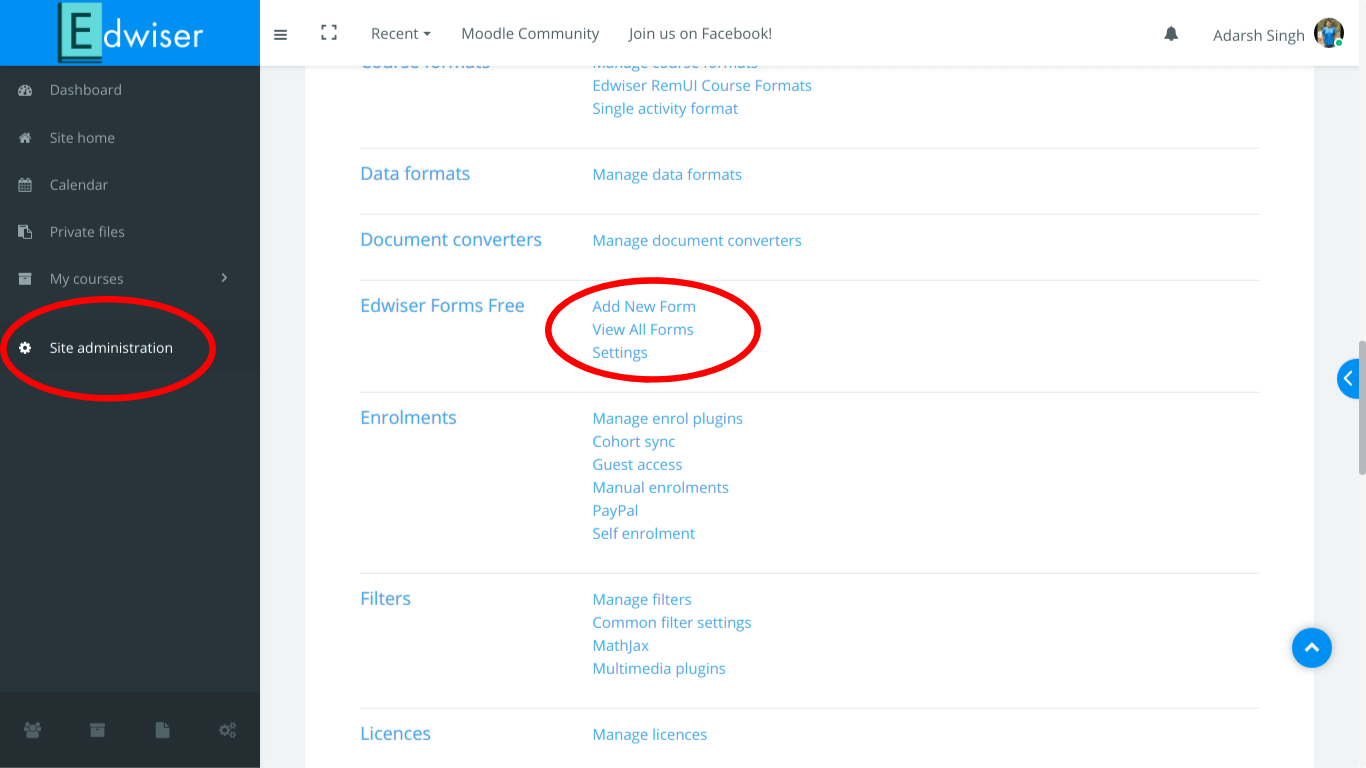Open Self enrolment link
Screen dimensions: 1366x768
(x=644, y=534)
